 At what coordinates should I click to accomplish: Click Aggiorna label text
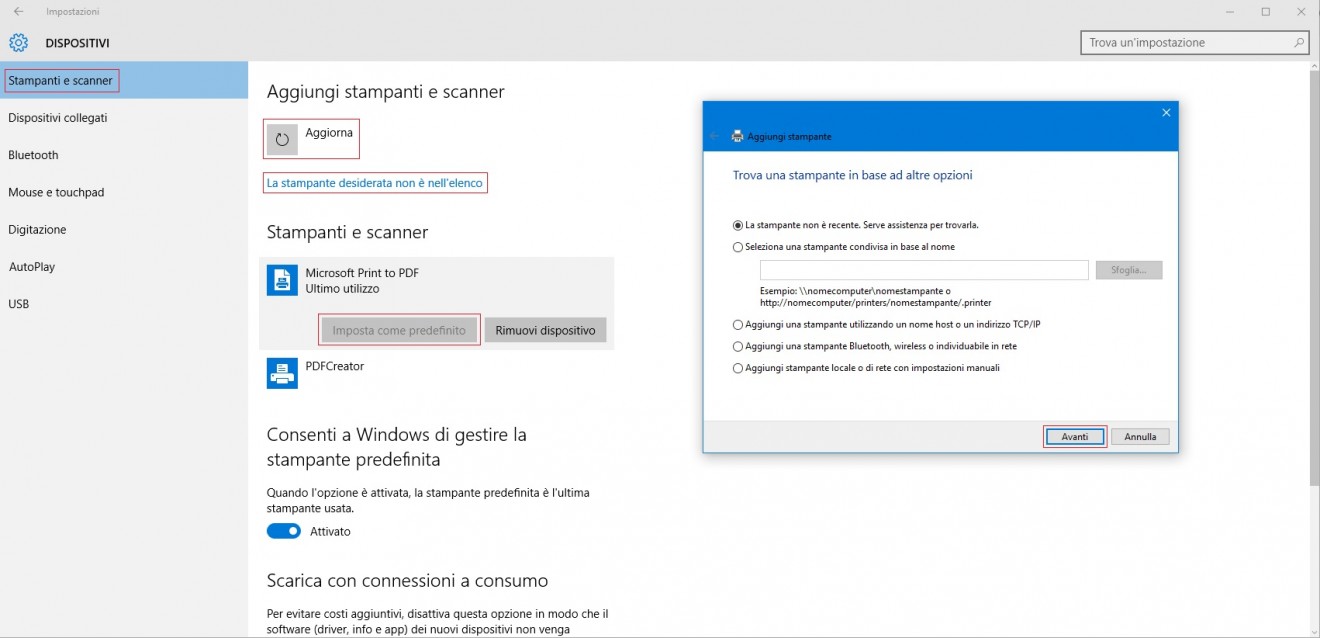tap(329, 133)
